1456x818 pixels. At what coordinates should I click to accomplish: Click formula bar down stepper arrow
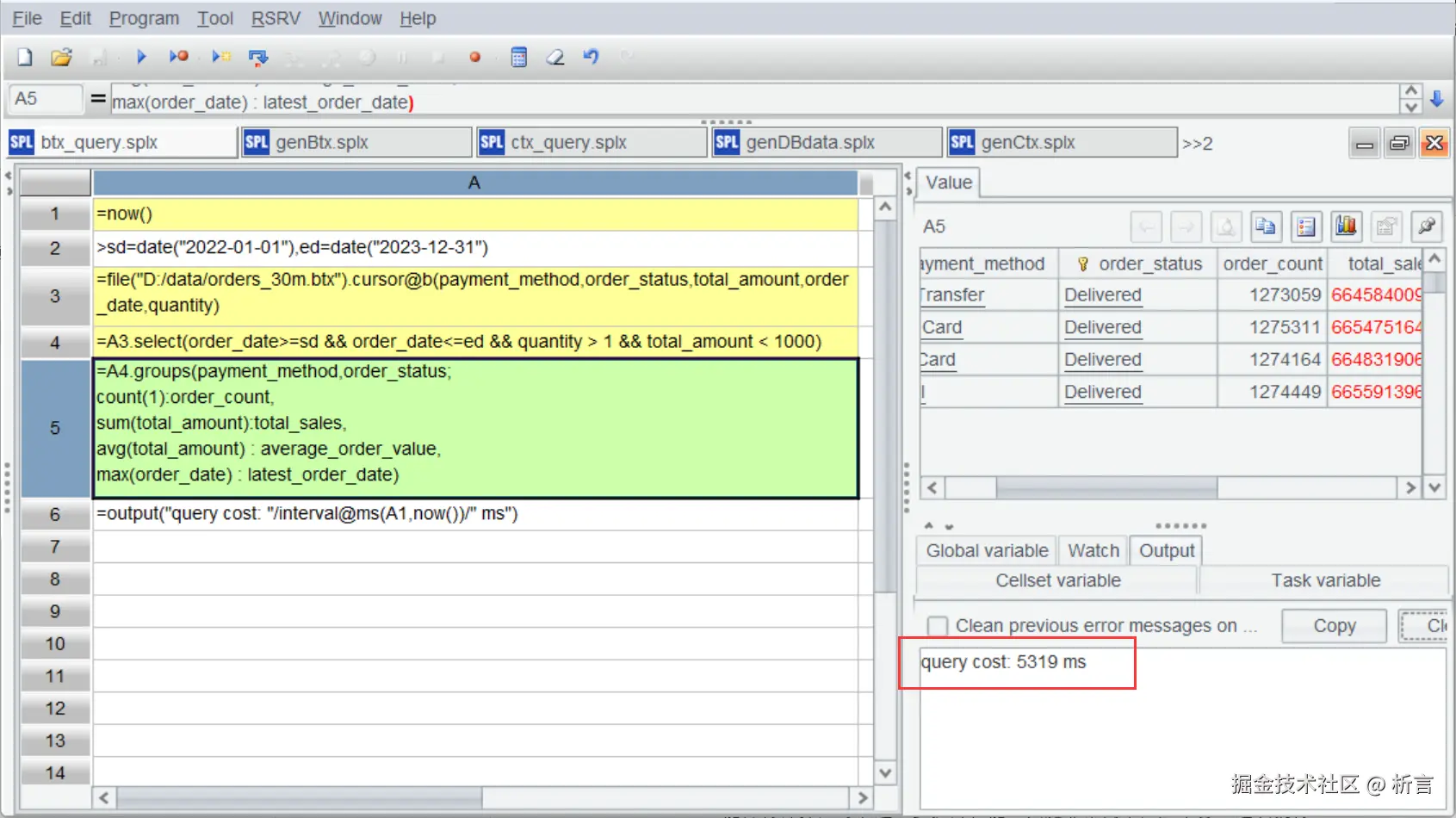pos(1410,108)
